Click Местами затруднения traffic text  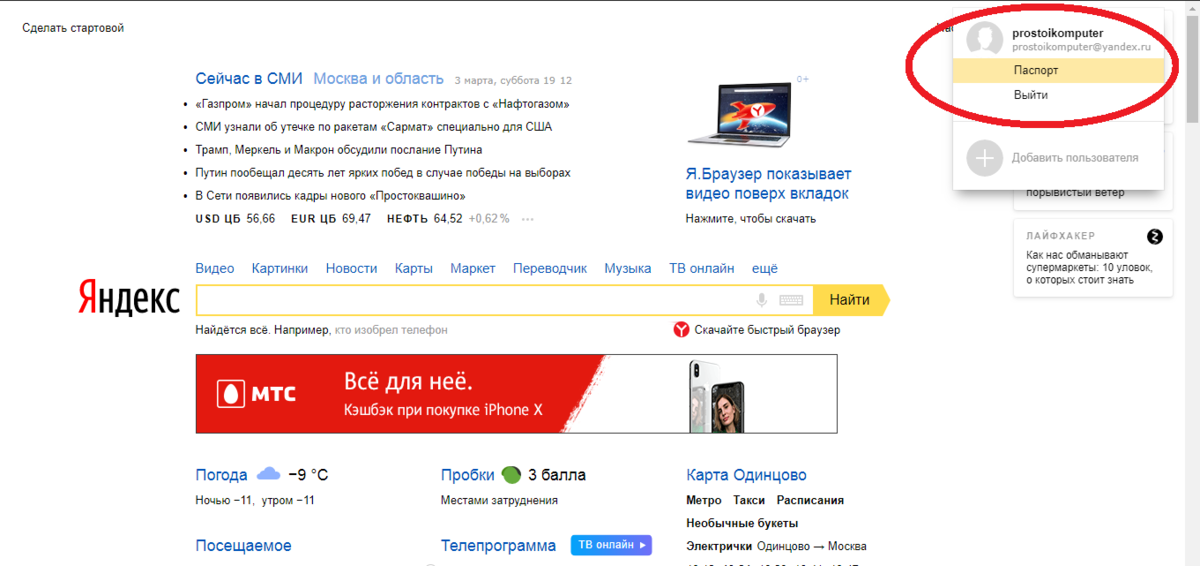499,500
